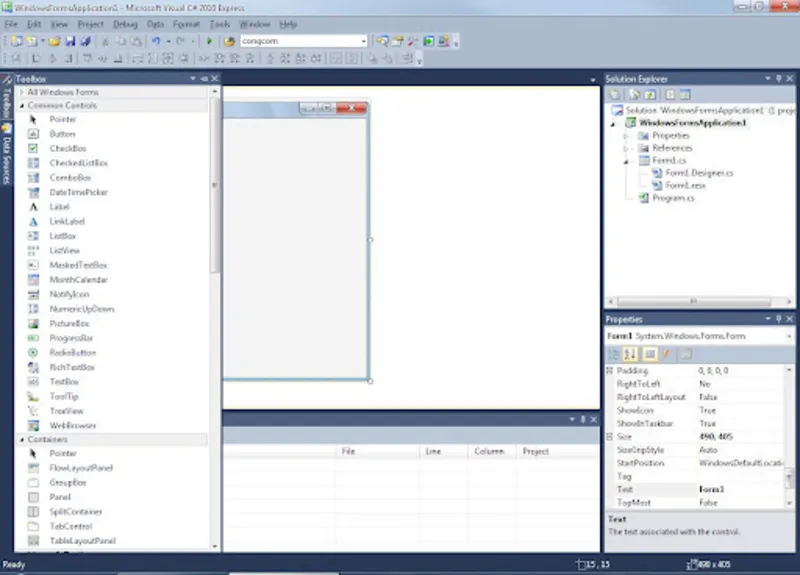Select the Button control in Toolbox
Image resolution: width=800 pixels, height=575 pixels.
click(62, 134)
